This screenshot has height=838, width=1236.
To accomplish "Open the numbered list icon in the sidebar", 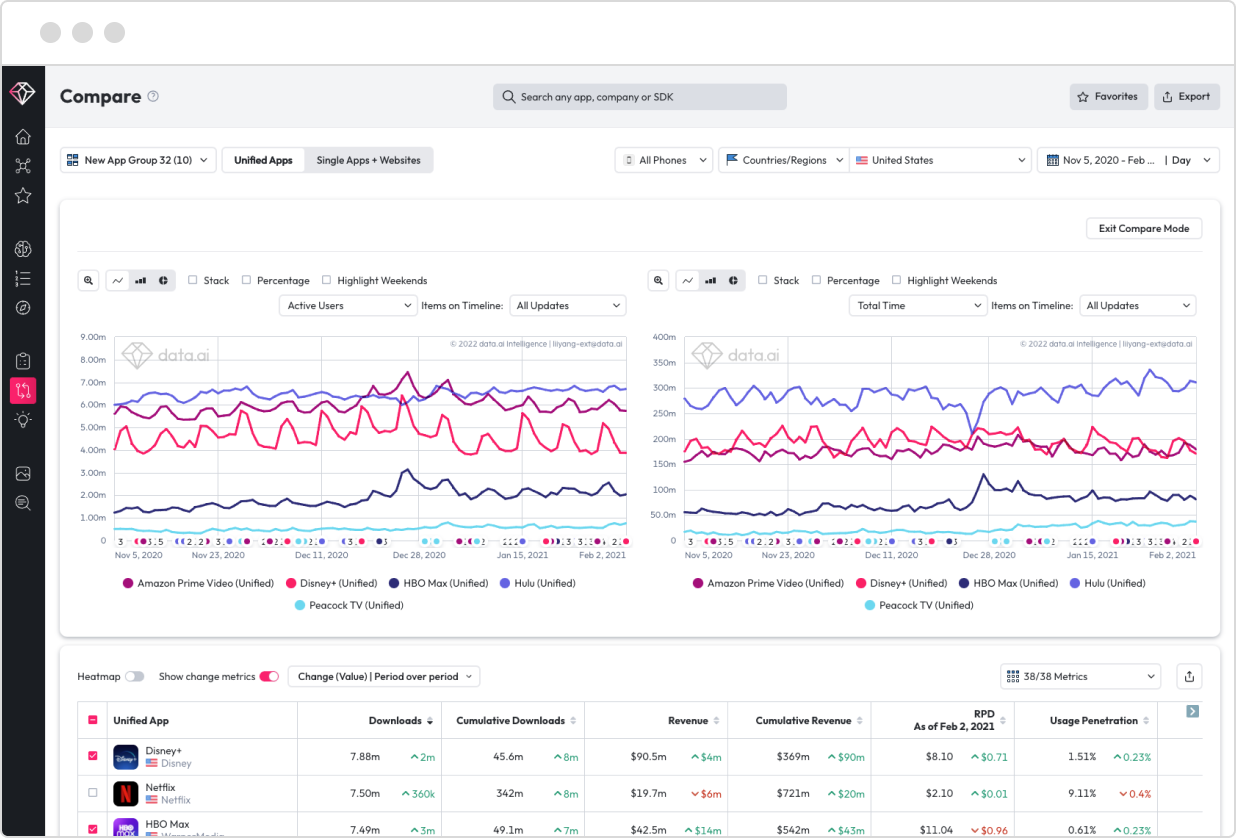I will (23, 278).
